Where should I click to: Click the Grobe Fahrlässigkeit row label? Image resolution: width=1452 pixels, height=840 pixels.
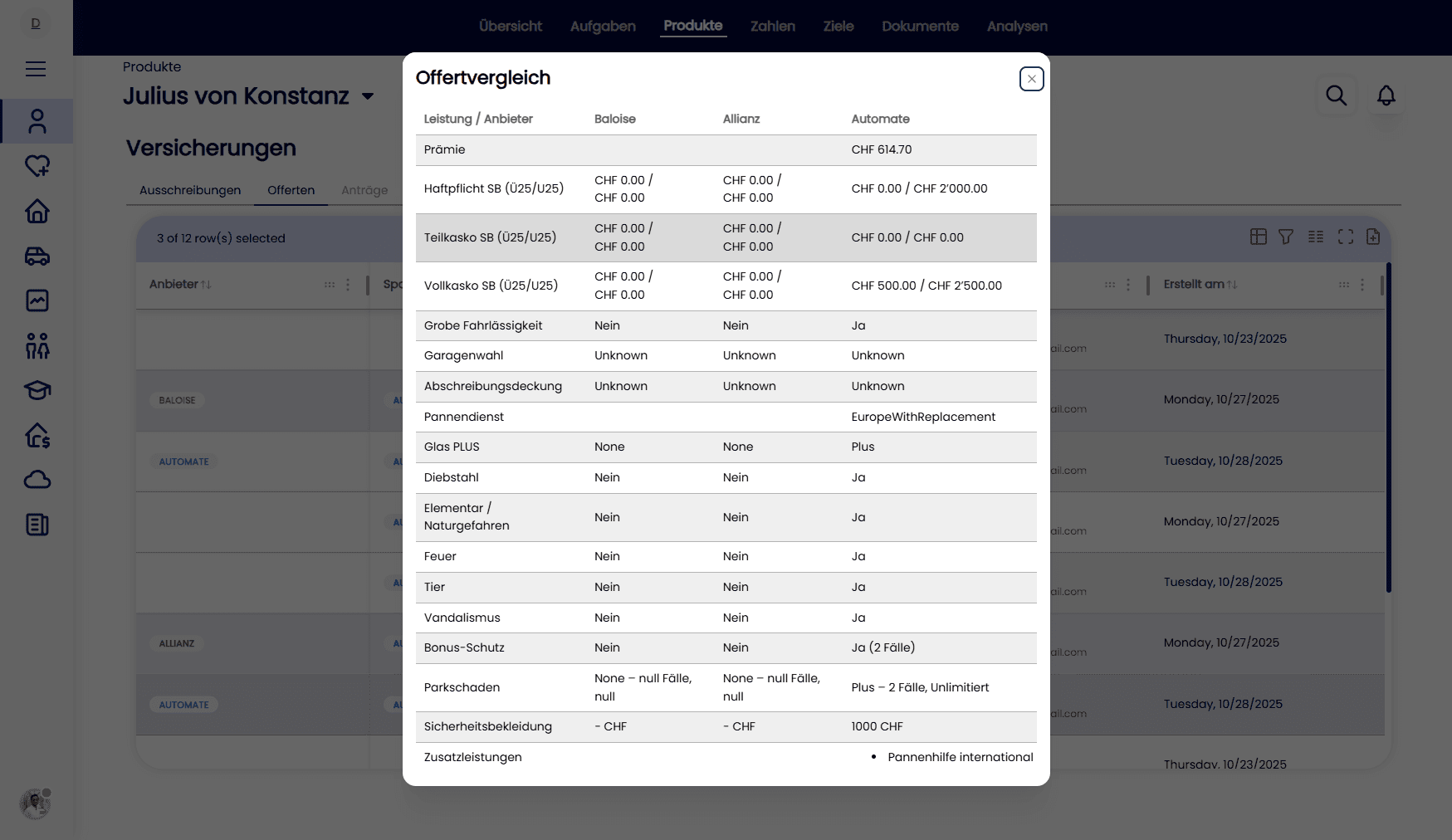click(x=483, y=325)
